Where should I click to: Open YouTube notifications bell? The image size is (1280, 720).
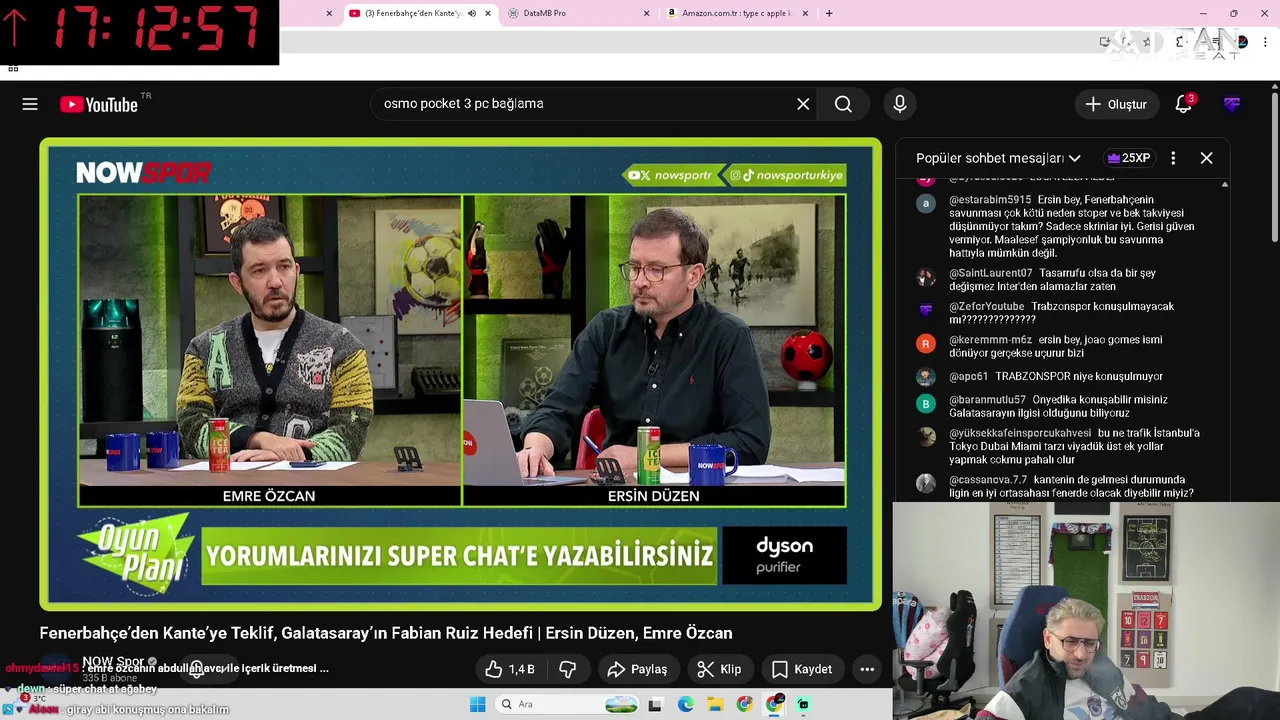(1184, 104)
